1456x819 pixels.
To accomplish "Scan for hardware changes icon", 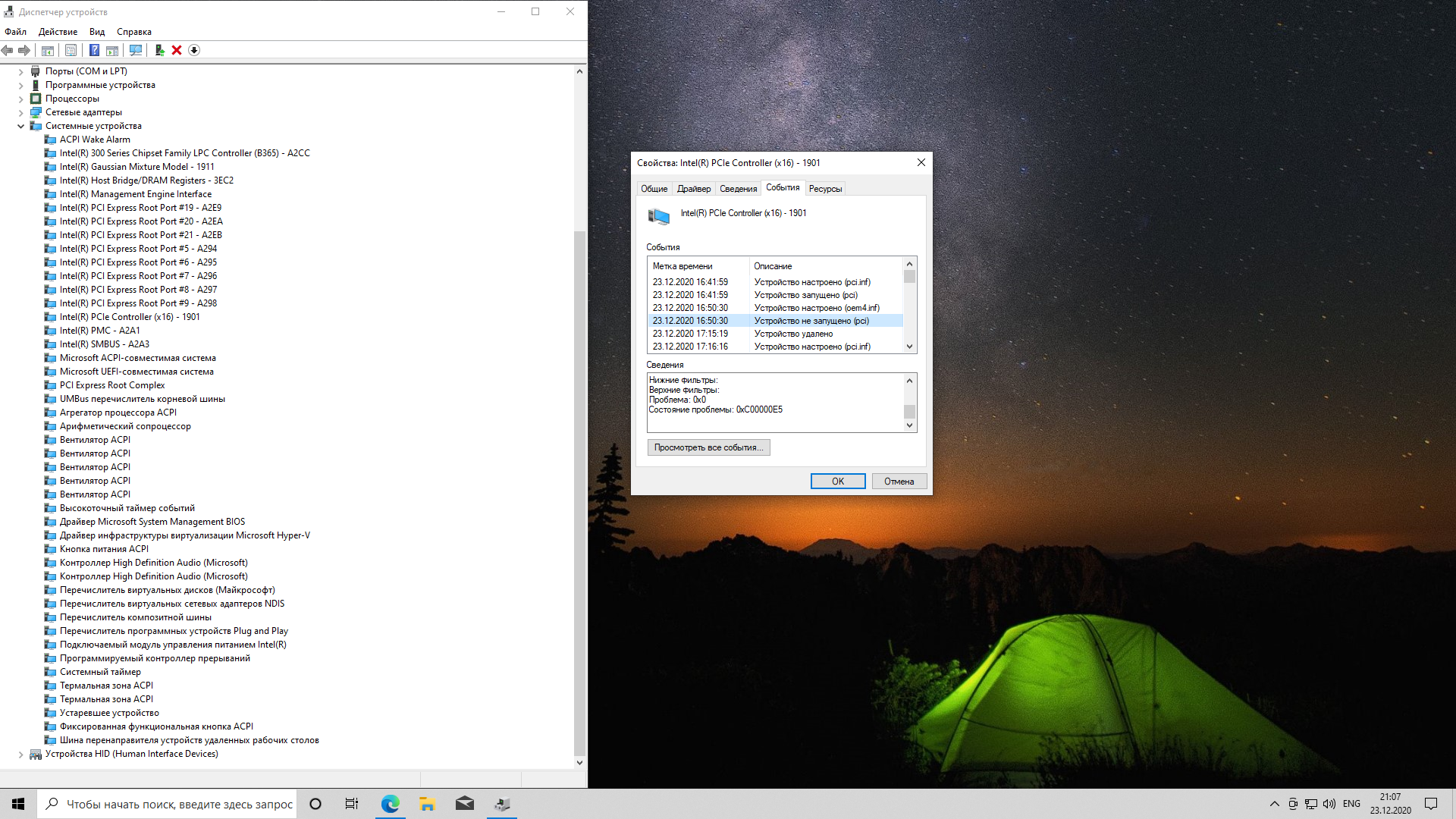I will pyautogui.click(x=136, y=50).
